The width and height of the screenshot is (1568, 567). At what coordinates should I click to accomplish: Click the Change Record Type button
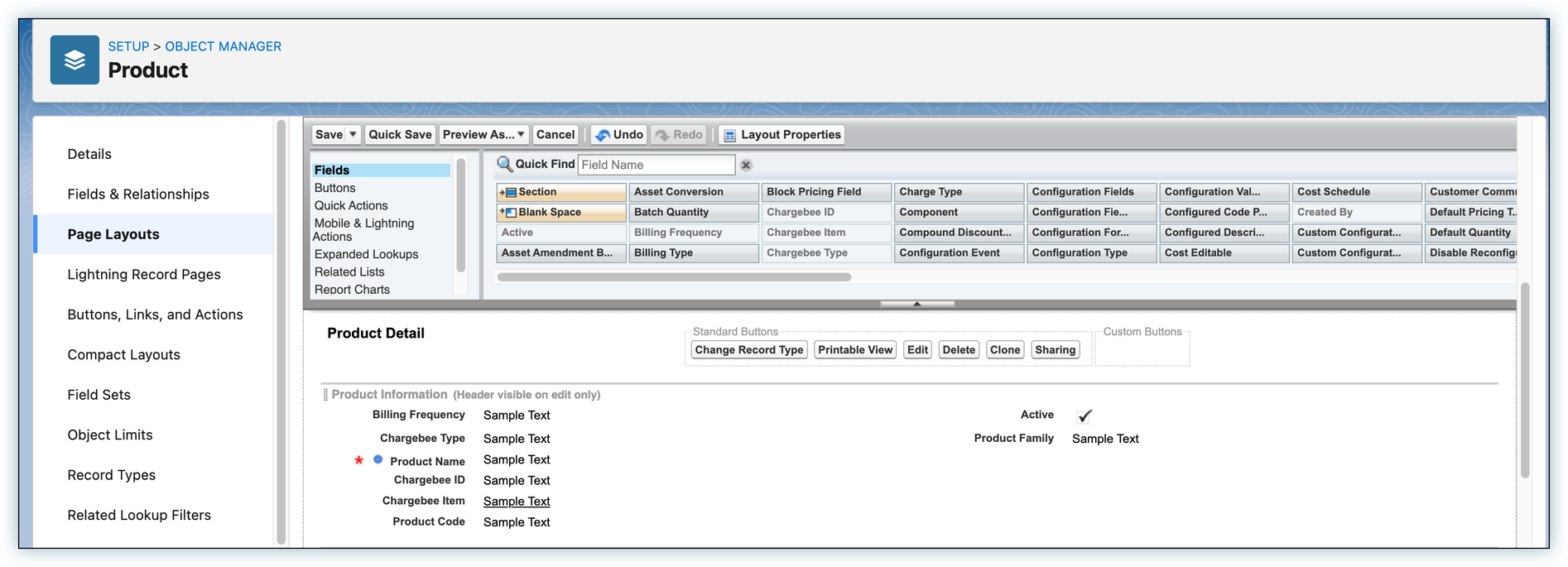pyautogui.click(x=748, y=350)
